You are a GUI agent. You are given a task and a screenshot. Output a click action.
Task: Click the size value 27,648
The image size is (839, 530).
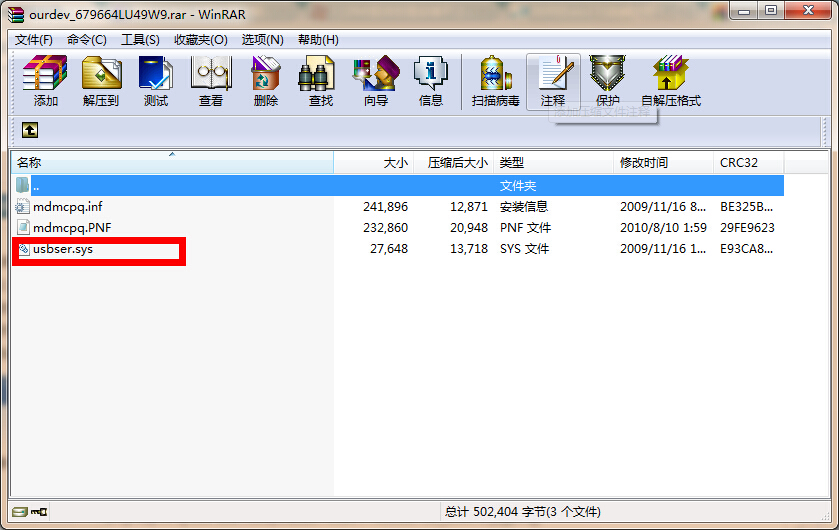389,249
